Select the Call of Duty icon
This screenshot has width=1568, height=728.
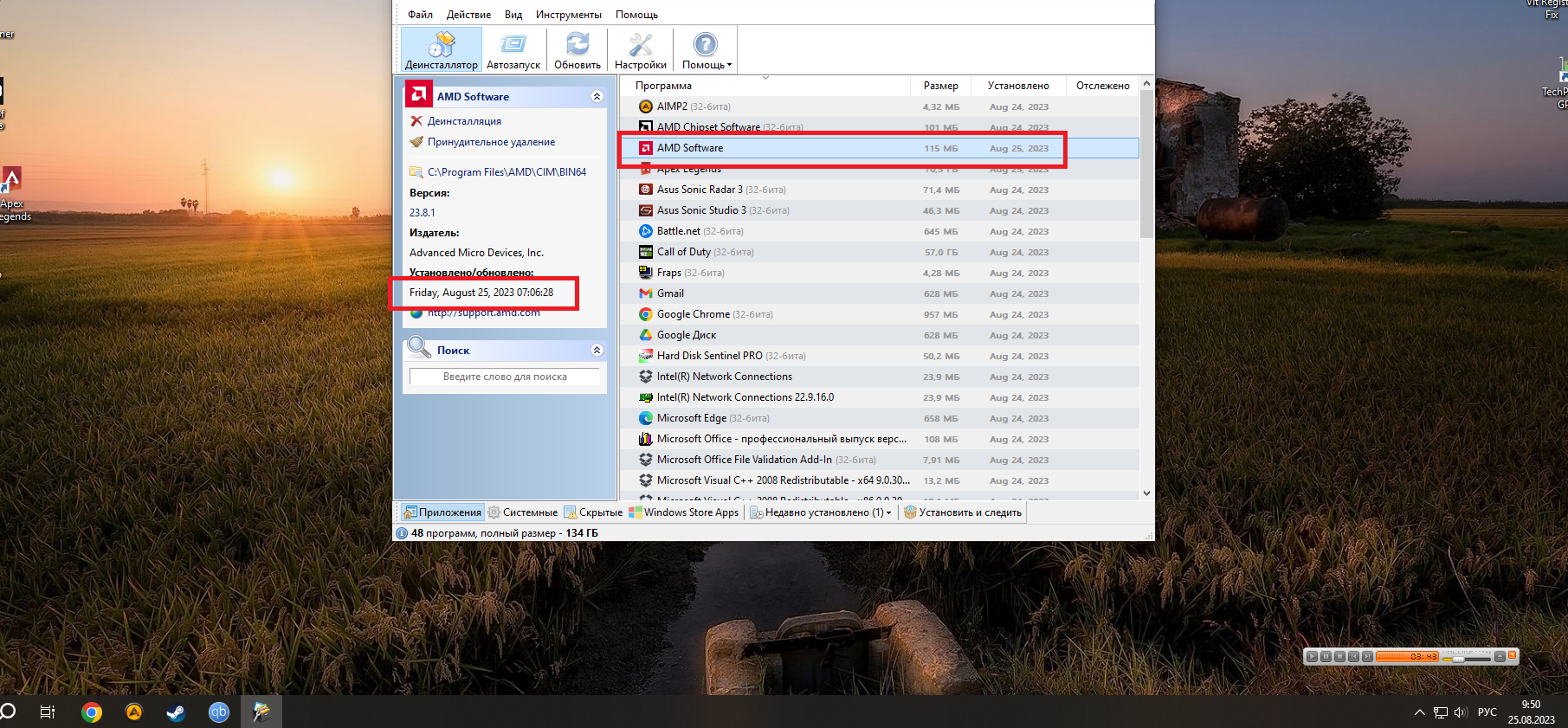(x=646, y=252)
